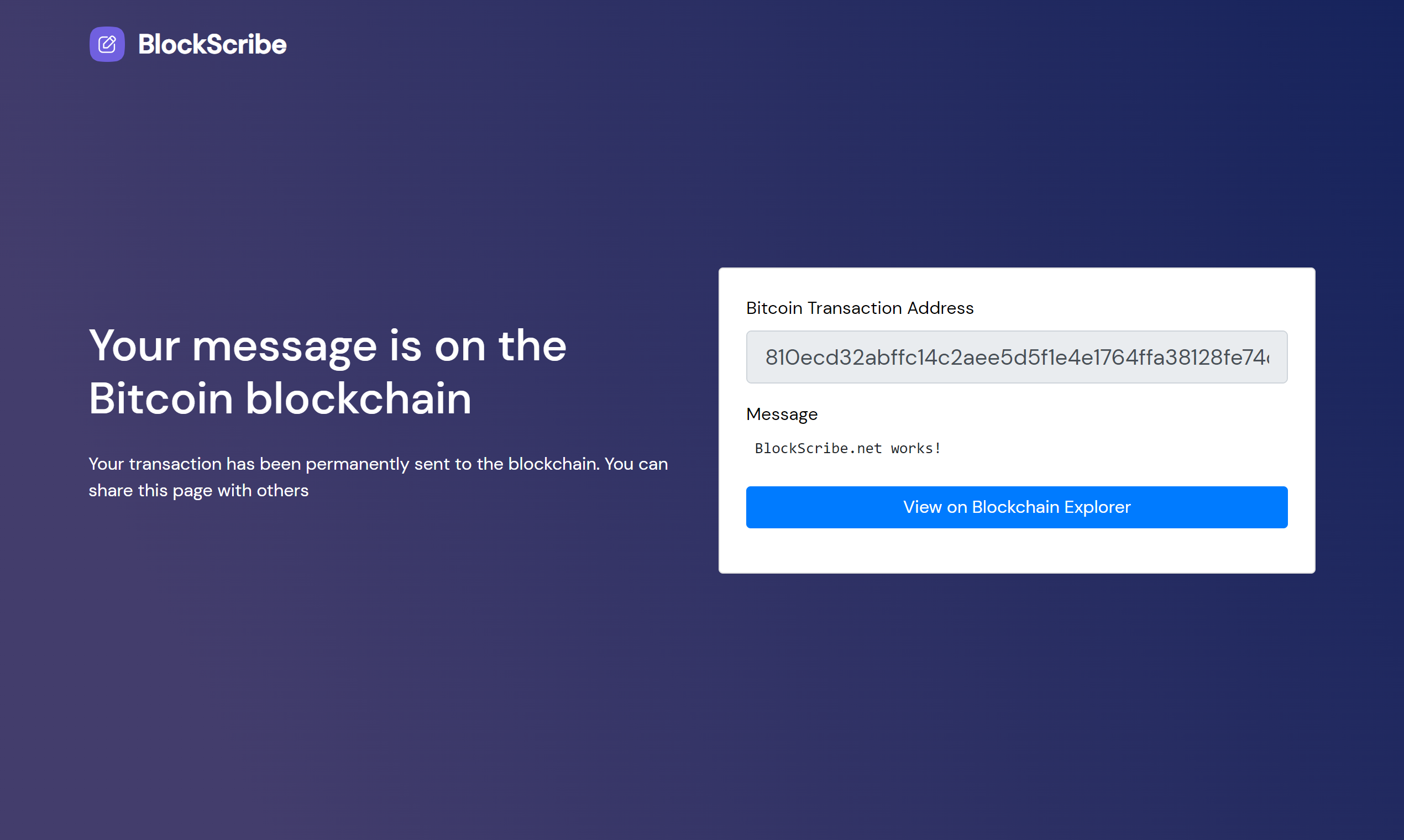Open the BlockScribe home via the logo icon
Screen dimensions: 1404x840
107,44
